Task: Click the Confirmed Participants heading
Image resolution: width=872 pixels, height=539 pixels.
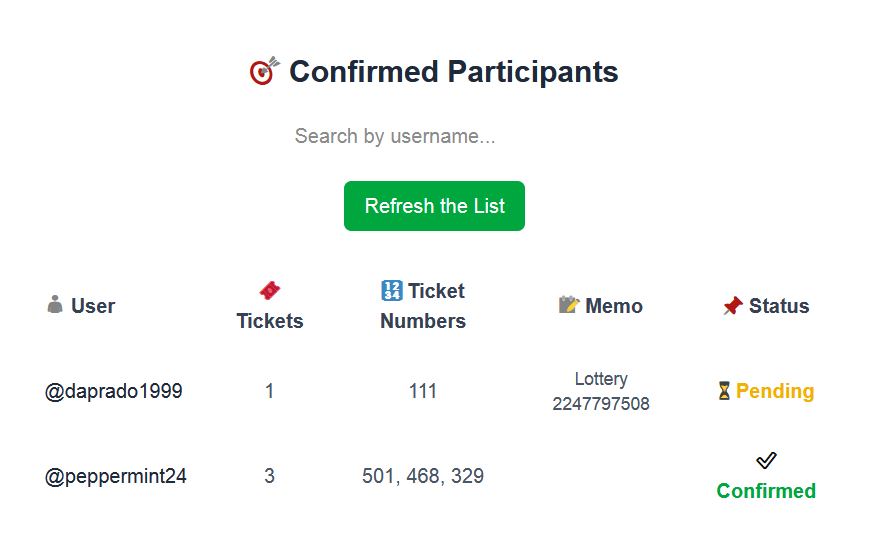Action: 453,72
